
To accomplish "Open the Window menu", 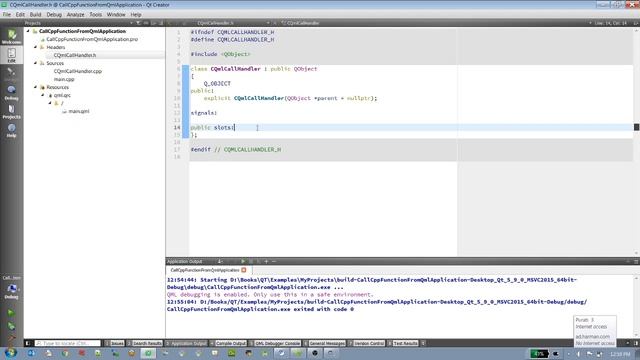I will pos(116,14).
